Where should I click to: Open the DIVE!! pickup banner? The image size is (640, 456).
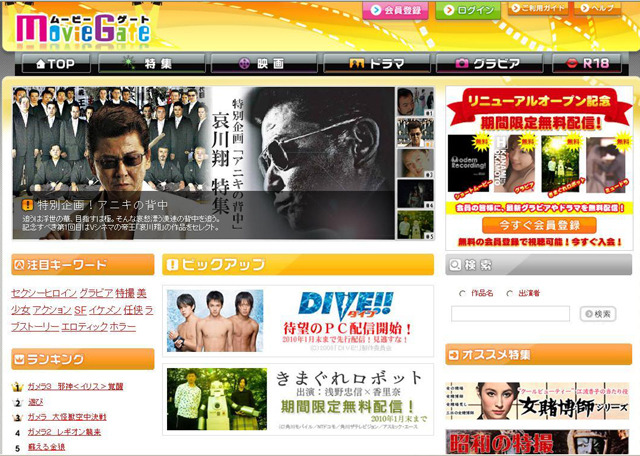[x=298, y=320]
